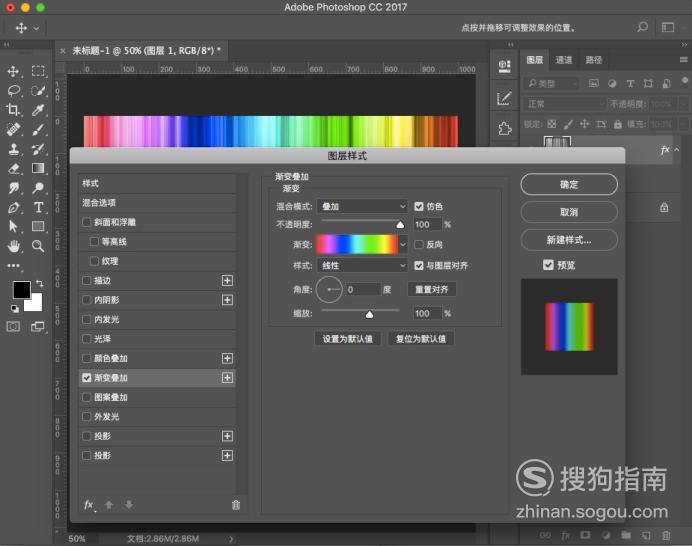The image size is (692, 546).
Task: Click the Cancel (取消) button
Action: (569, 212)
